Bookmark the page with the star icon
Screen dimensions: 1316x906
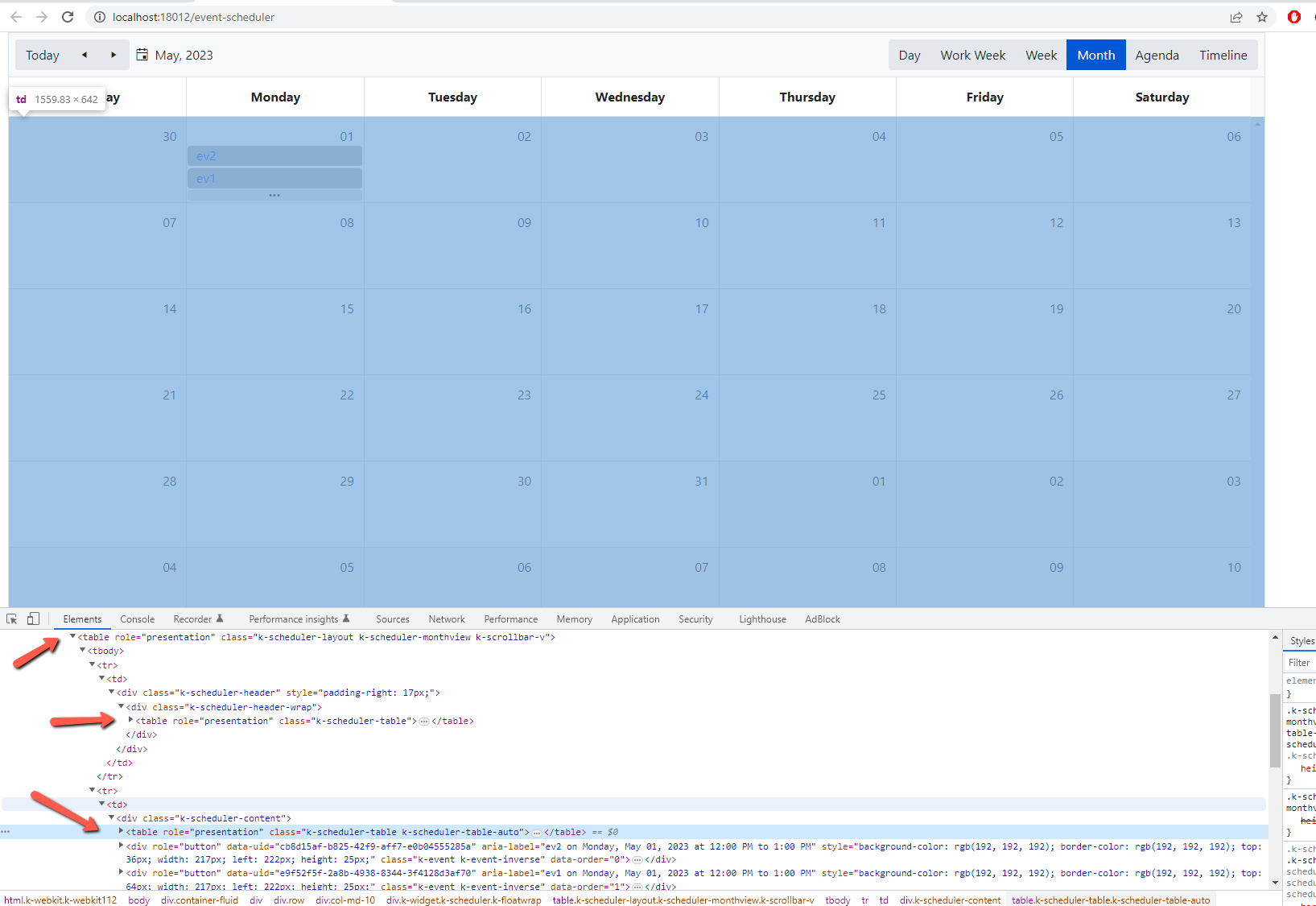coord(1262,17)
